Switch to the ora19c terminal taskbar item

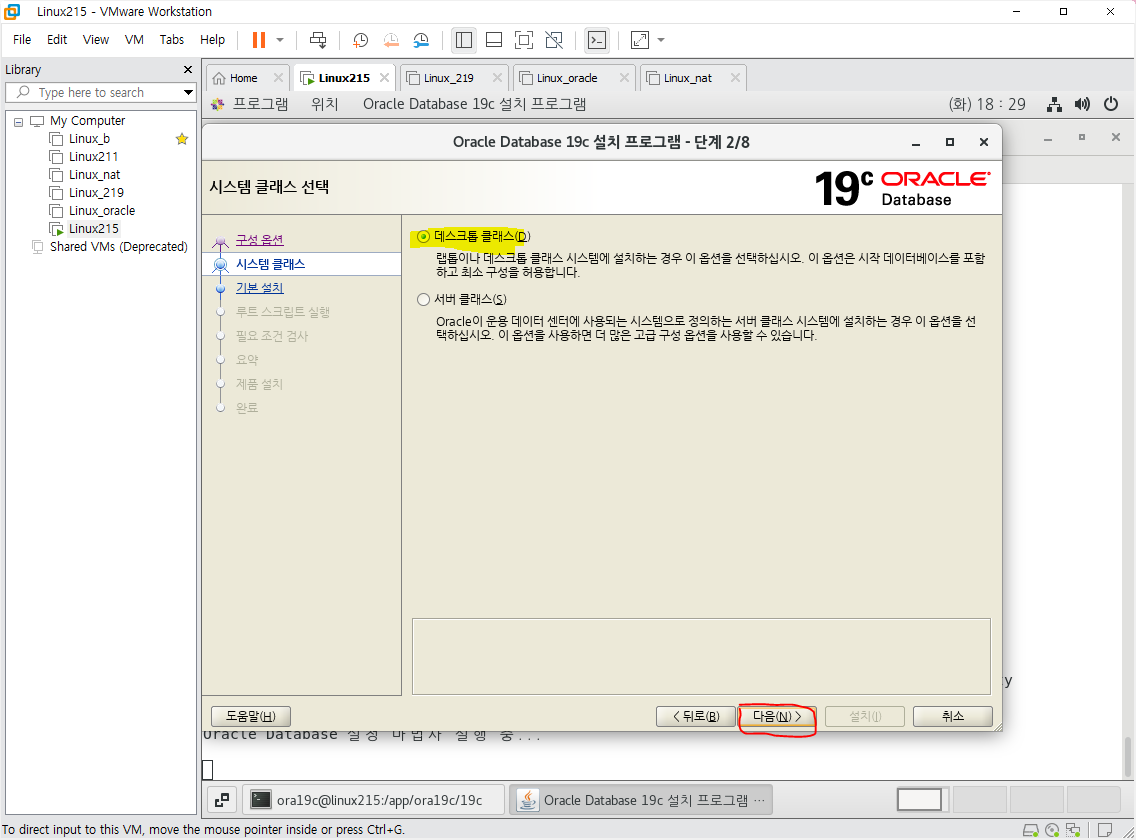click(374, 799)
